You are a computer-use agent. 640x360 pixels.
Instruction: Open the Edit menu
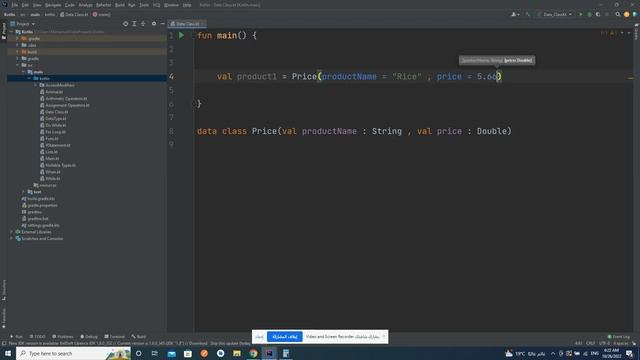tap(25, 5)
